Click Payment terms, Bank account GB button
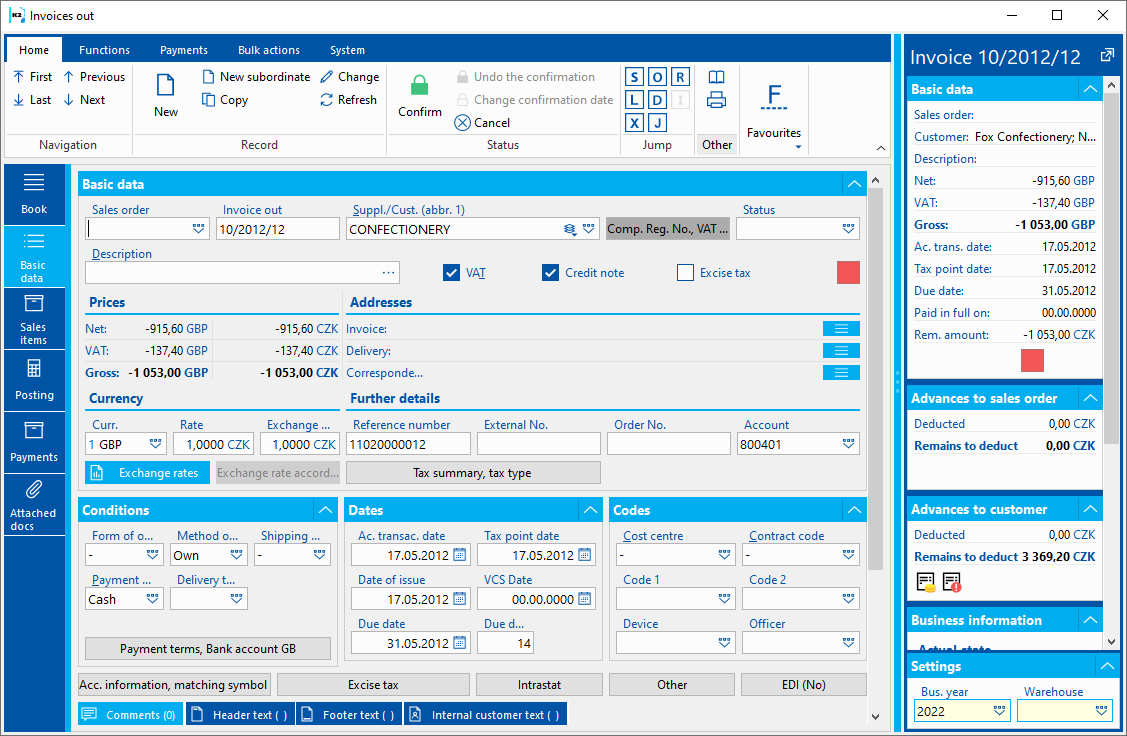1127x736 pixels. tap(208, 648)
